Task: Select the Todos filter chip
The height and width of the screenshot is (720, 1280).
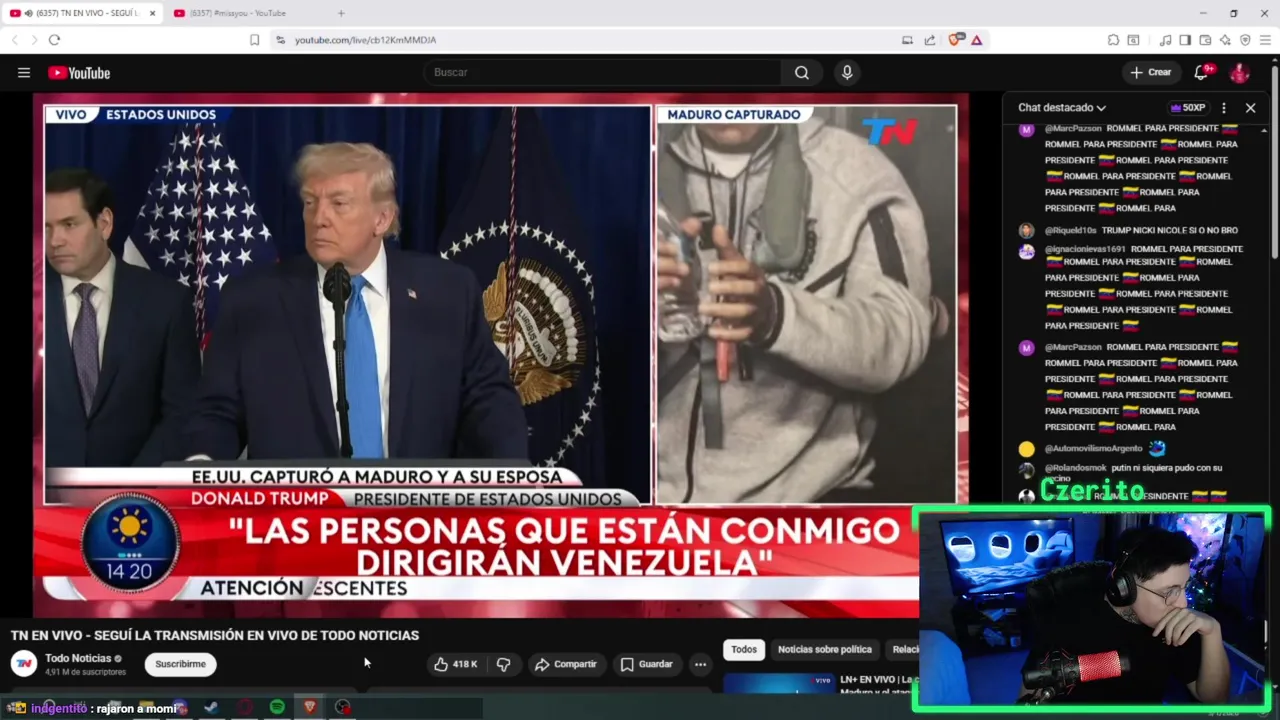Action: [744, 649]
